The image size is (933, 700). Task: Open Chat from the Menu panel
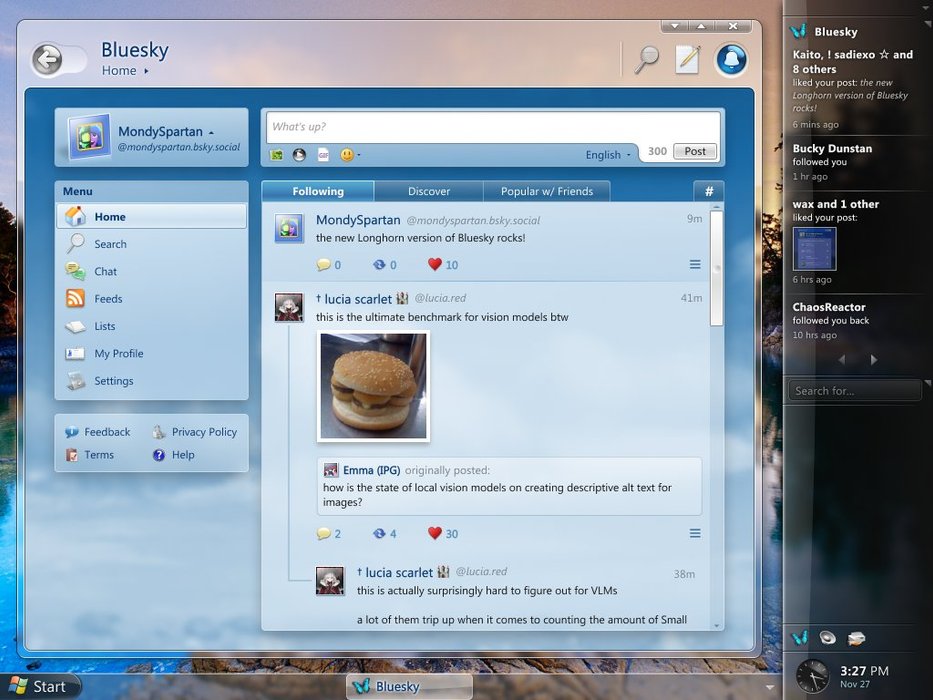tap(152, 271)
